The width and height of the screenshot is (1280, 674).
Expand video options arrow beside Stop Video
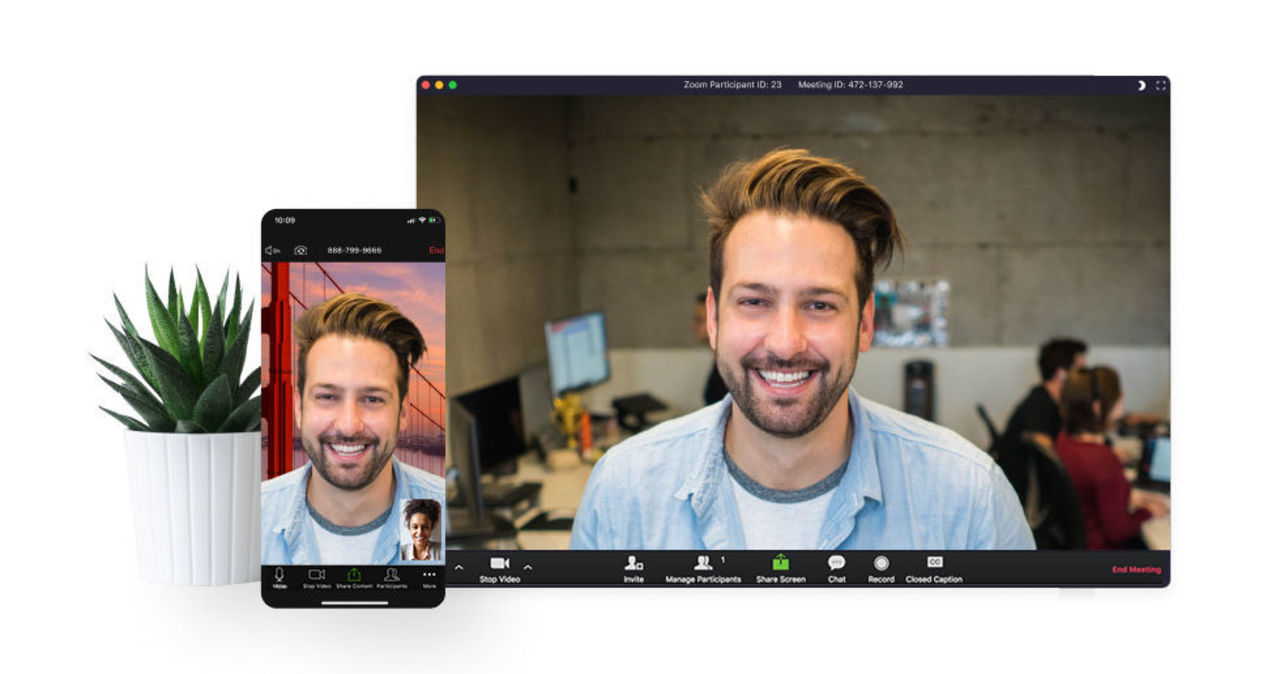point(528,567)
